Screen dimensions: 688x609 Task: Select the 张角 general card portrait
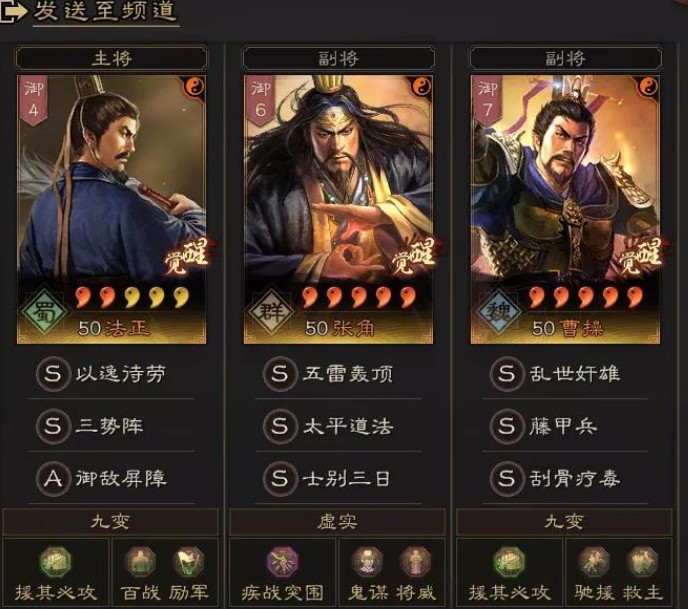coord(338,209)
